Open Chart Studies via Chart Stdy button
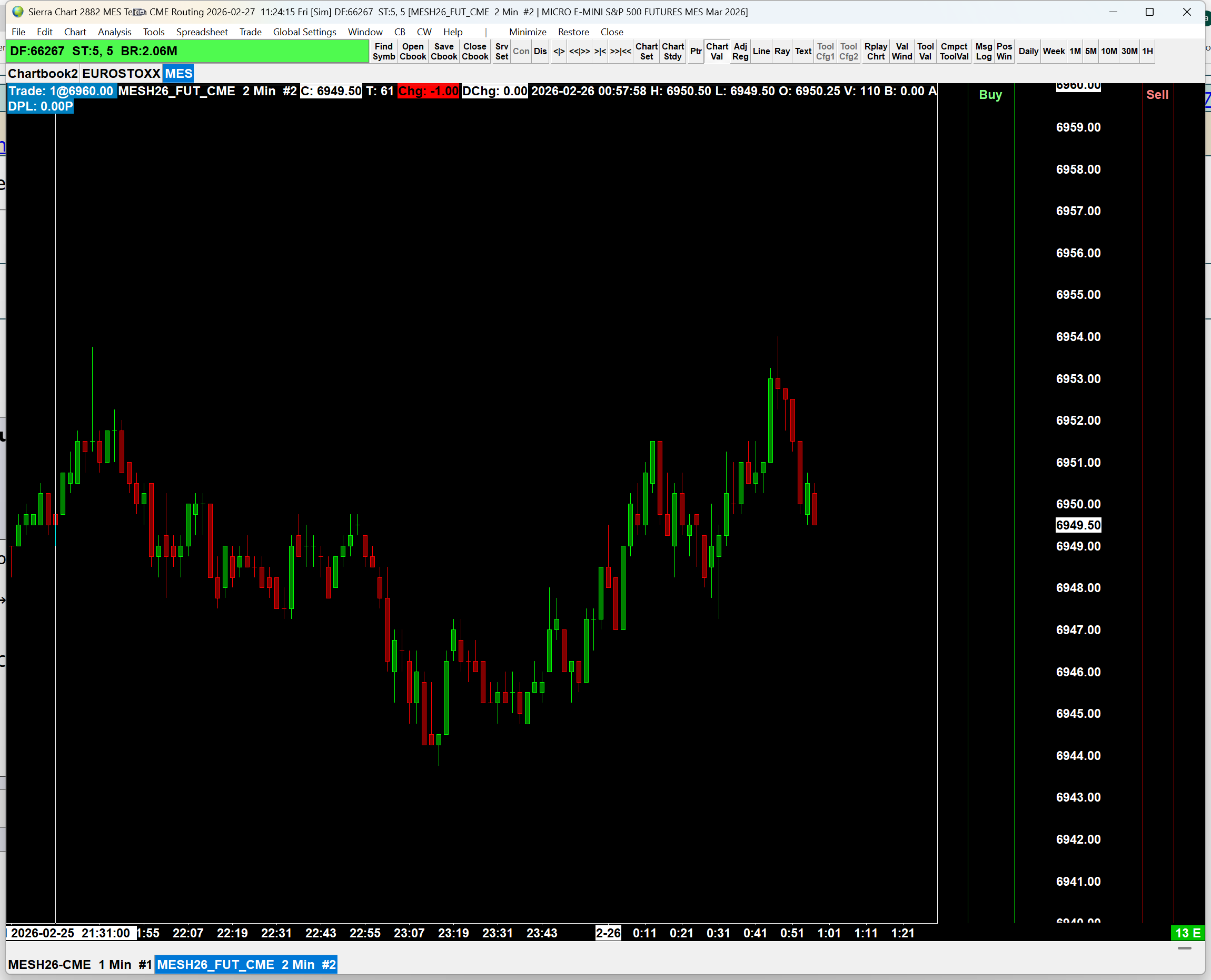 (x=672, y=52)
